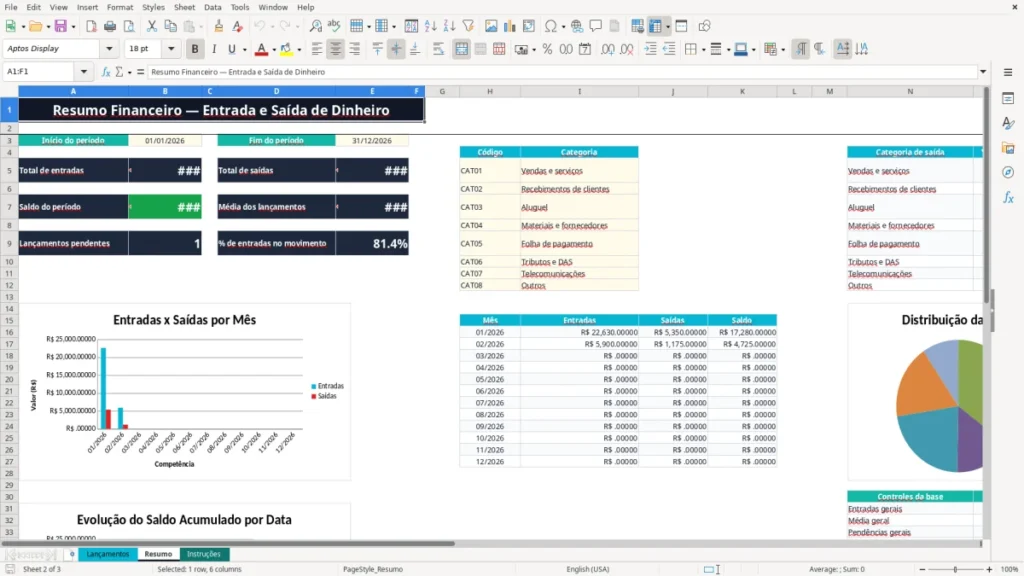Click the Export as PDF icon
Image resolution: width=1024 pixels, height=576 pixels.
pyautogui.click(x=91, y=26)
